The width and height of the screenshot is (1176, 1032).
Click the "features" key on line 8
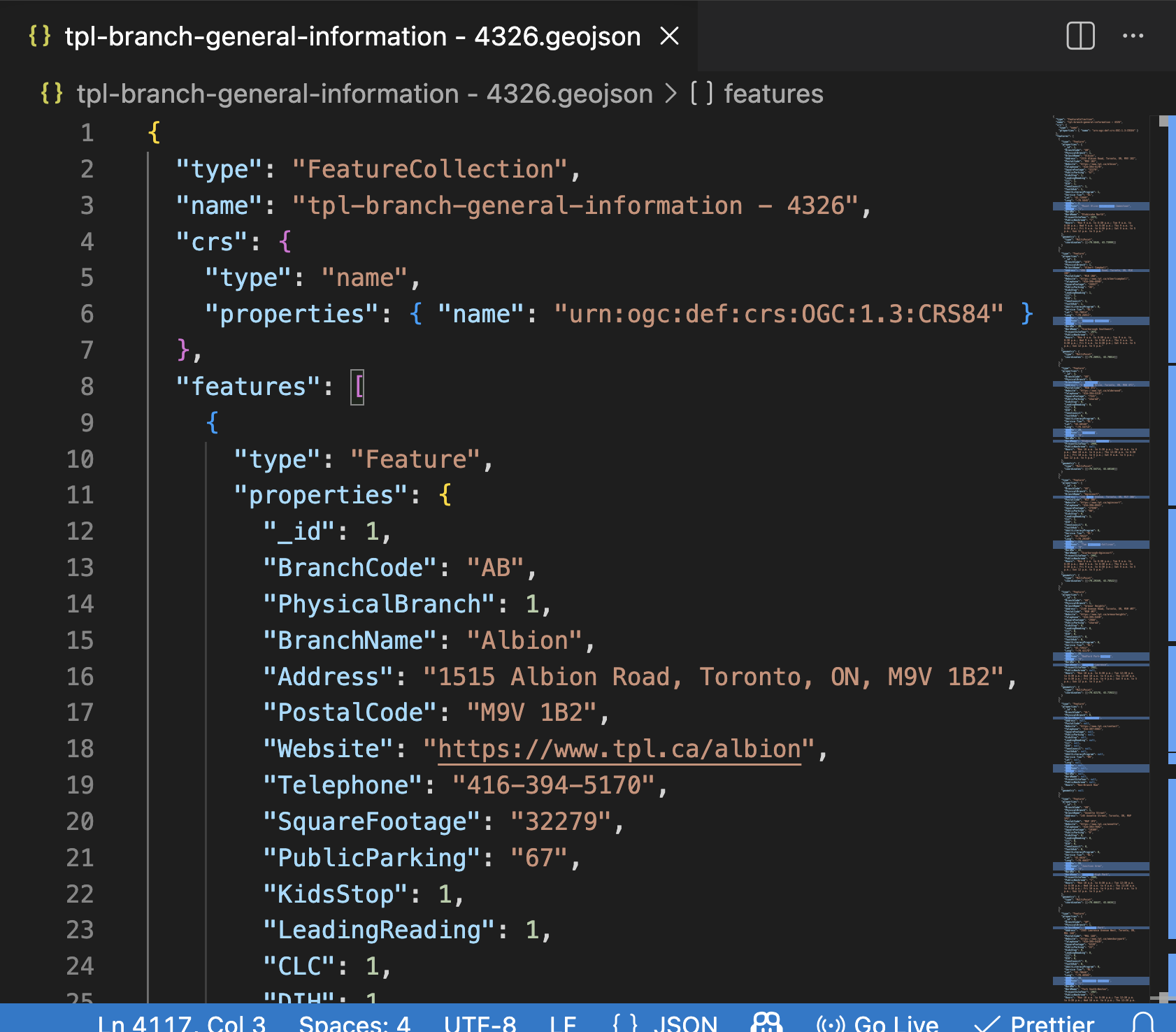[248, 387]
